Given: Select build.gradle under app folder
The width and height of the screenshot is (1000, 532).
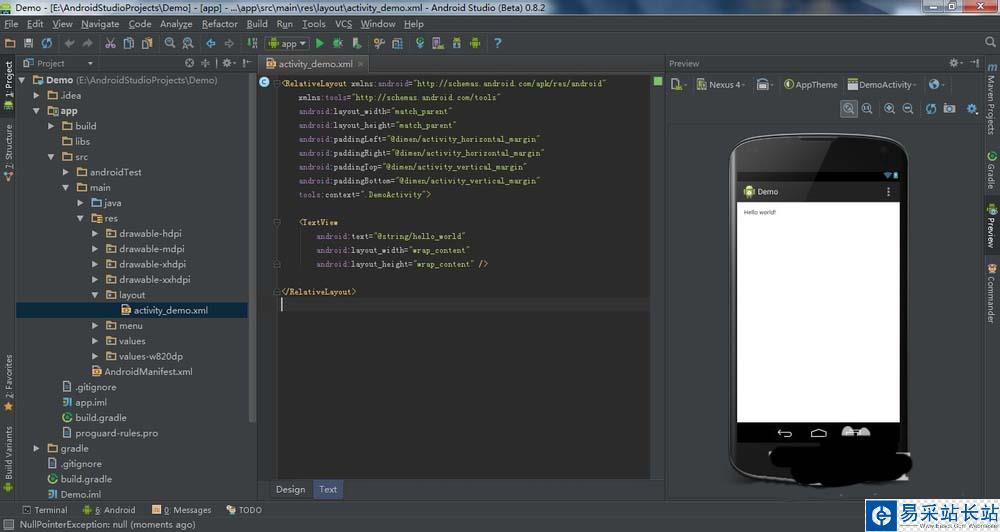Looking at the screenshot, I should (94, 417).
